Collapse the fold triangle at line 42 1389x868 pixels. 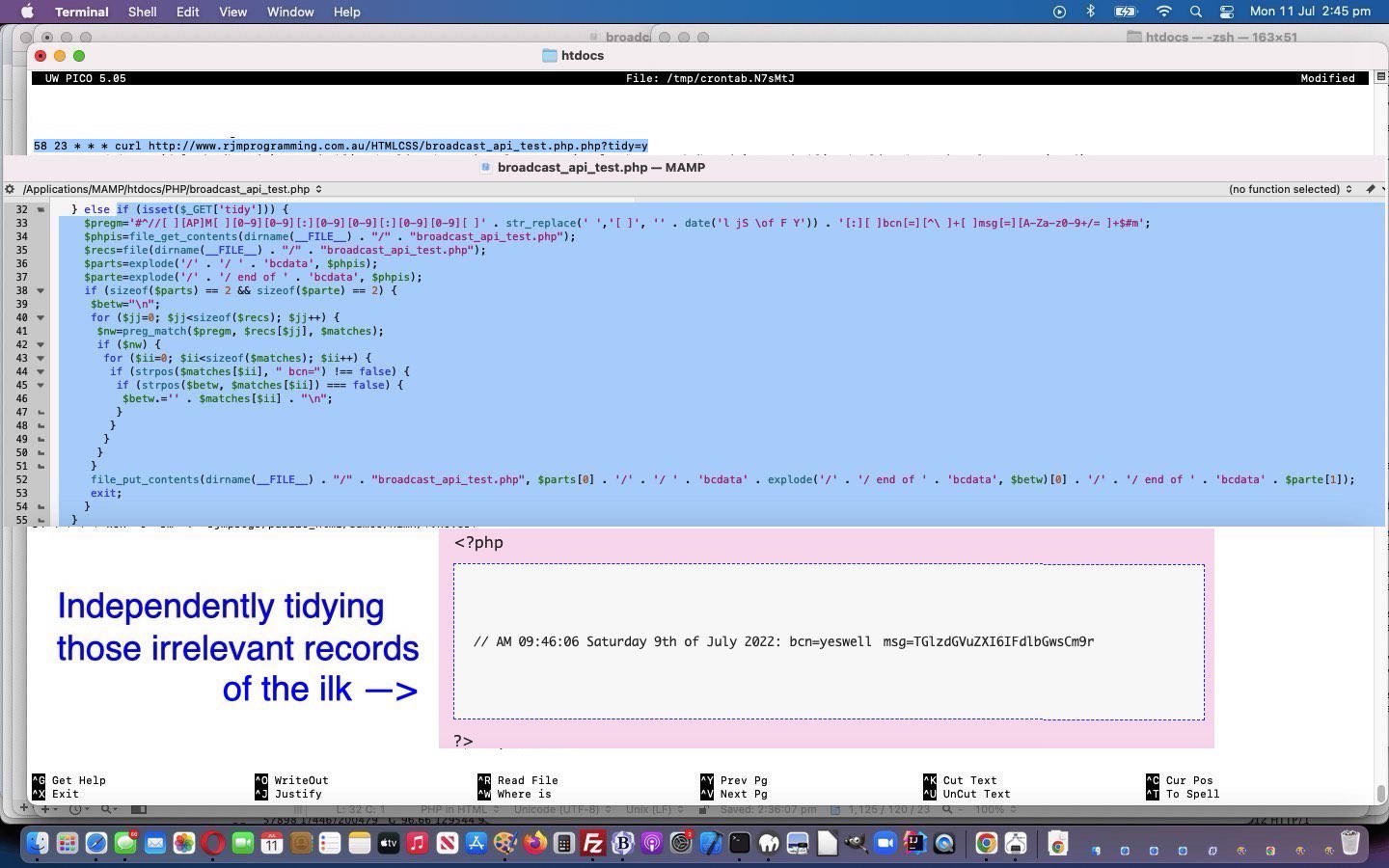pos(41,344)
